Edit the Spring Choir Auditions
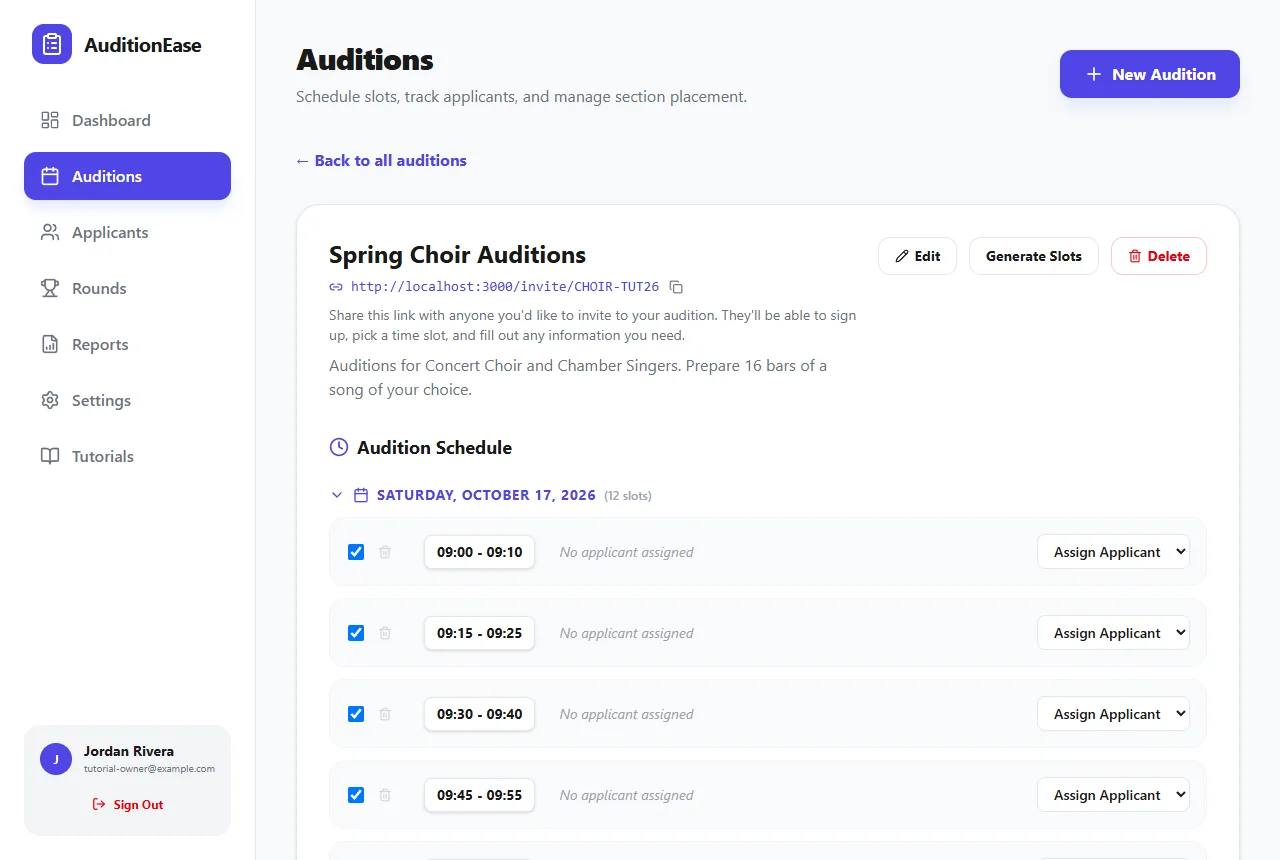 point(917,256)
